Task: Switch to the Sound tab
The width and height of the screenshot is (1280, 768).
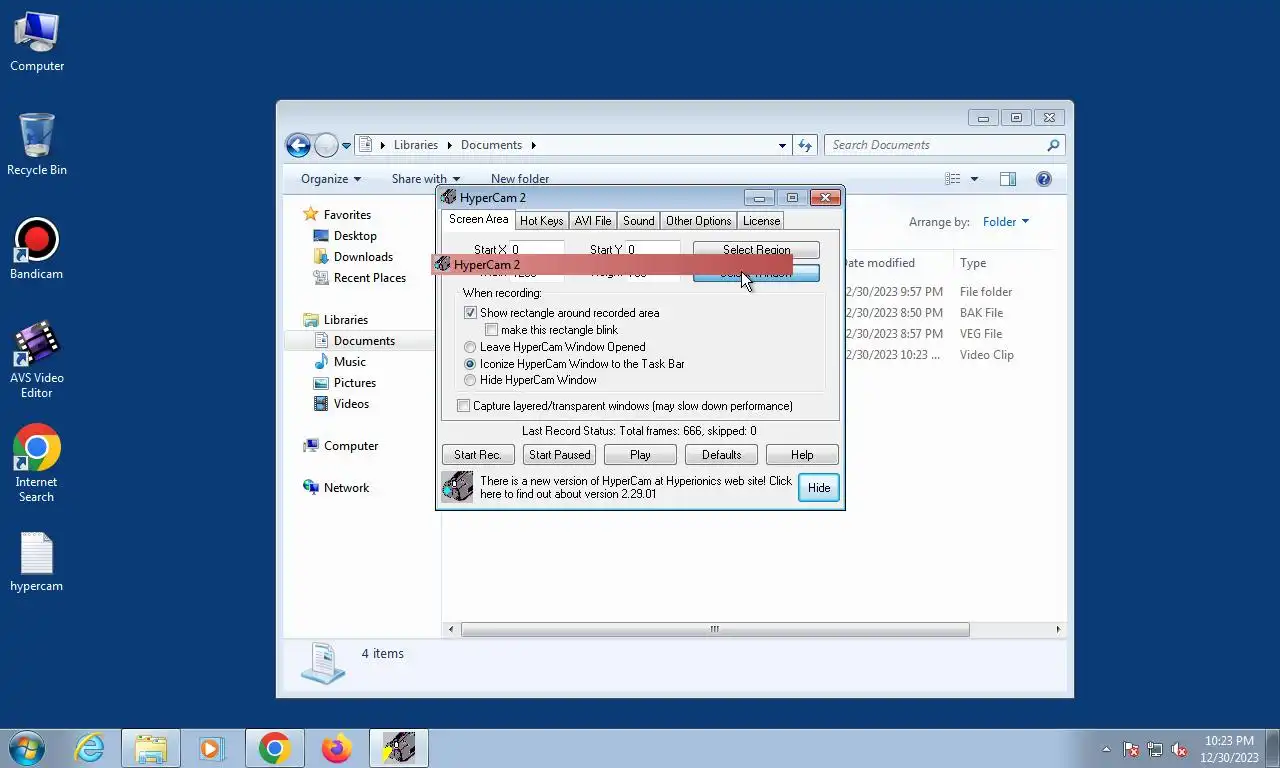Action: click(x=638, y=221)
